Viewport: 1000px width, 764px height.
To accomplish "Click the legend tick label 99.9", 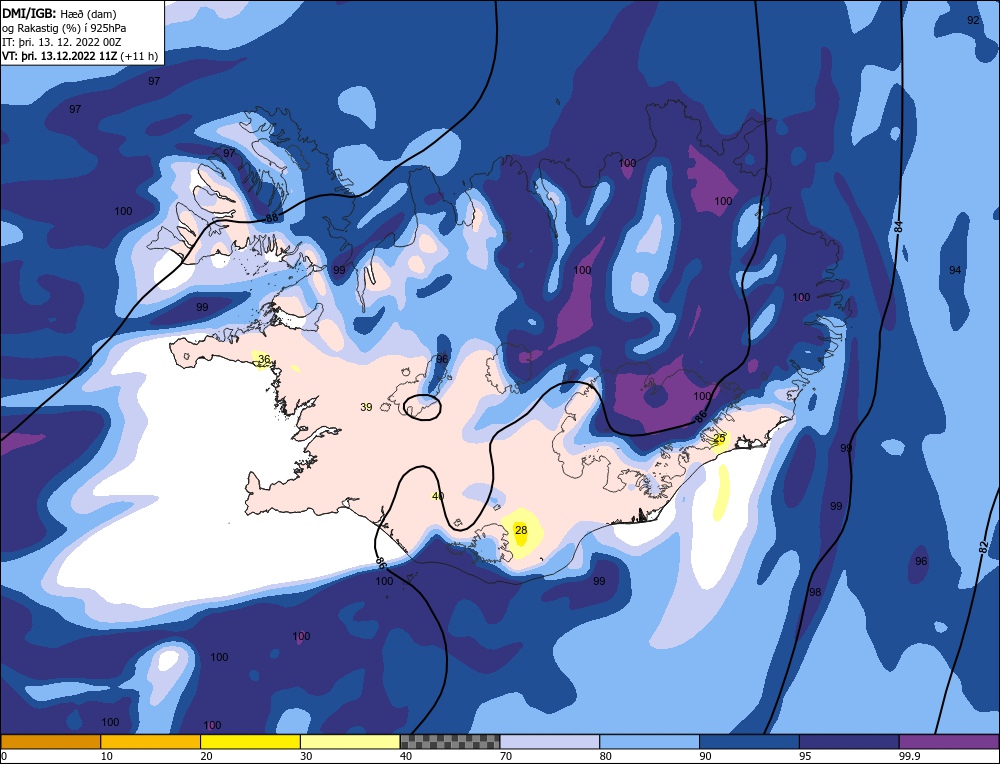I will tap(908, 756).
